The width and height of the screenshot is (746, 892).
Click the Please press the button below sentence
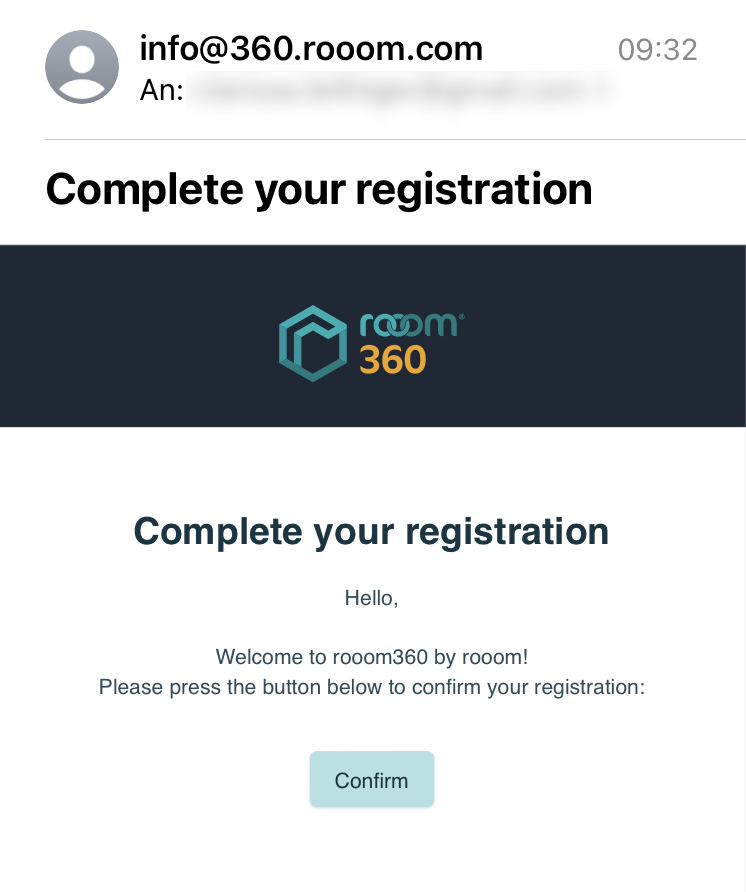click(372, 687)
